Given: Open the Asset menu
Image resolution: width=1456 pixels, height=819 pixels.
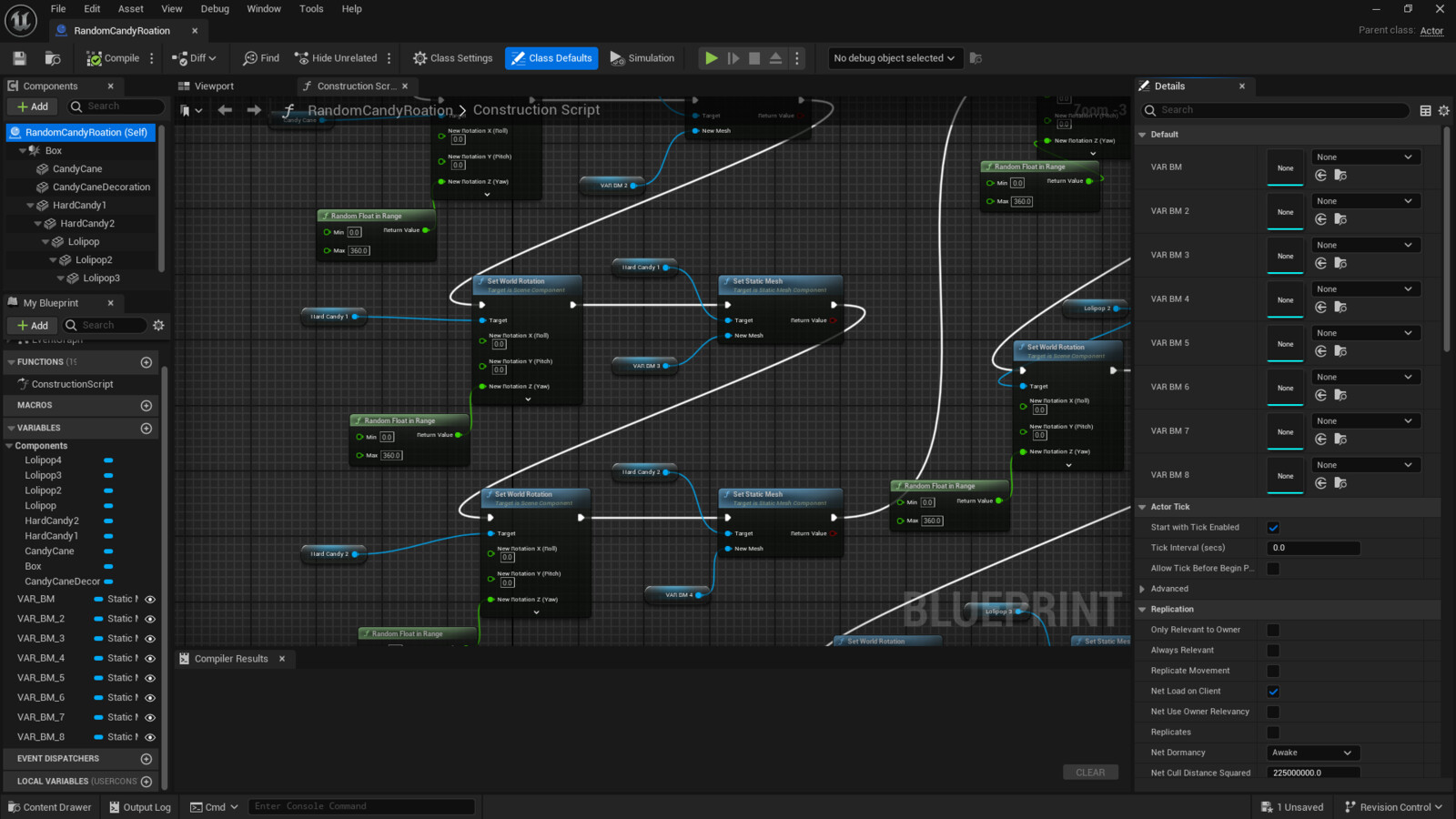Looking at the screenshot, I should 131,9.
